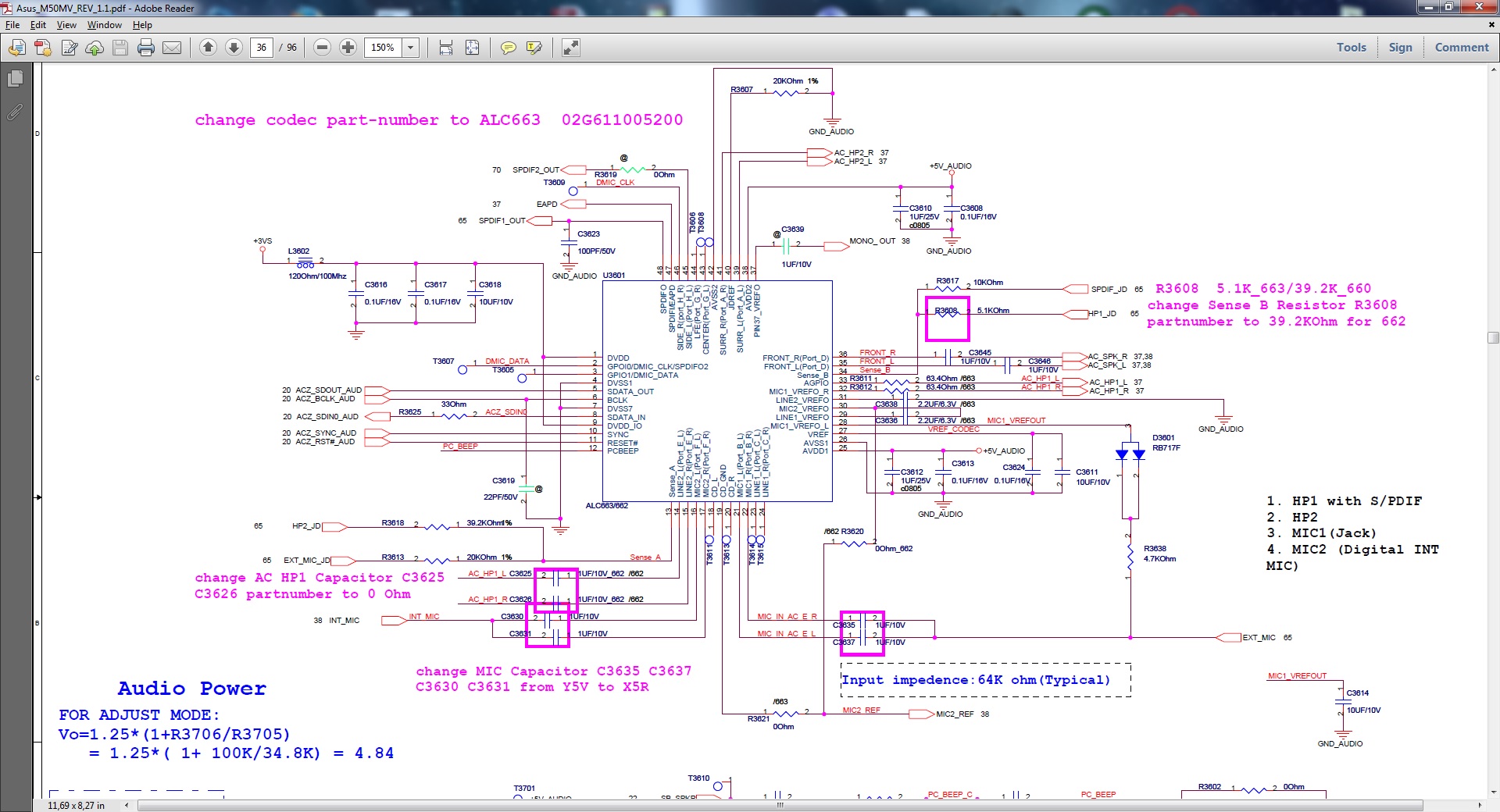This screenshot has width=1500, height=812.
Task: Close the Adobe Reader window
Action: pyautogui.click(x=1478, y=7)
